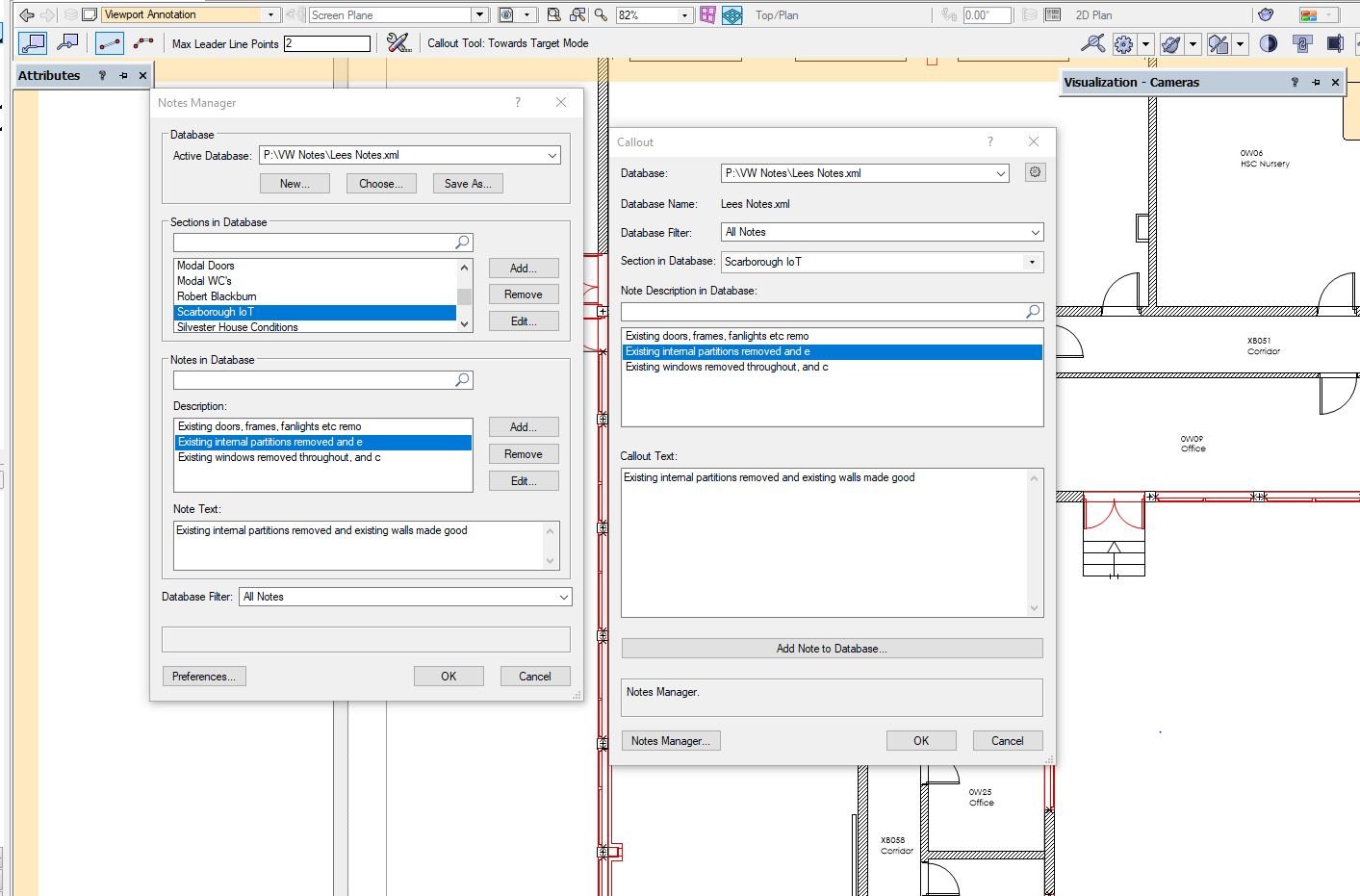Click the gear icon beside the Callout Database dropdown
Screen dimensions: 1360x896
[1035, 172]
